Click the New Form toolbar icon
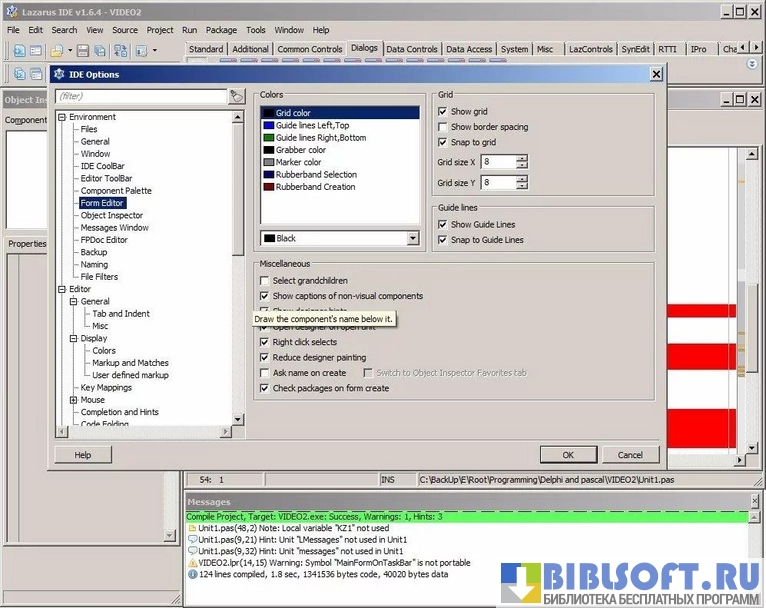The image size is (766, 608). (x=34, y=50)
